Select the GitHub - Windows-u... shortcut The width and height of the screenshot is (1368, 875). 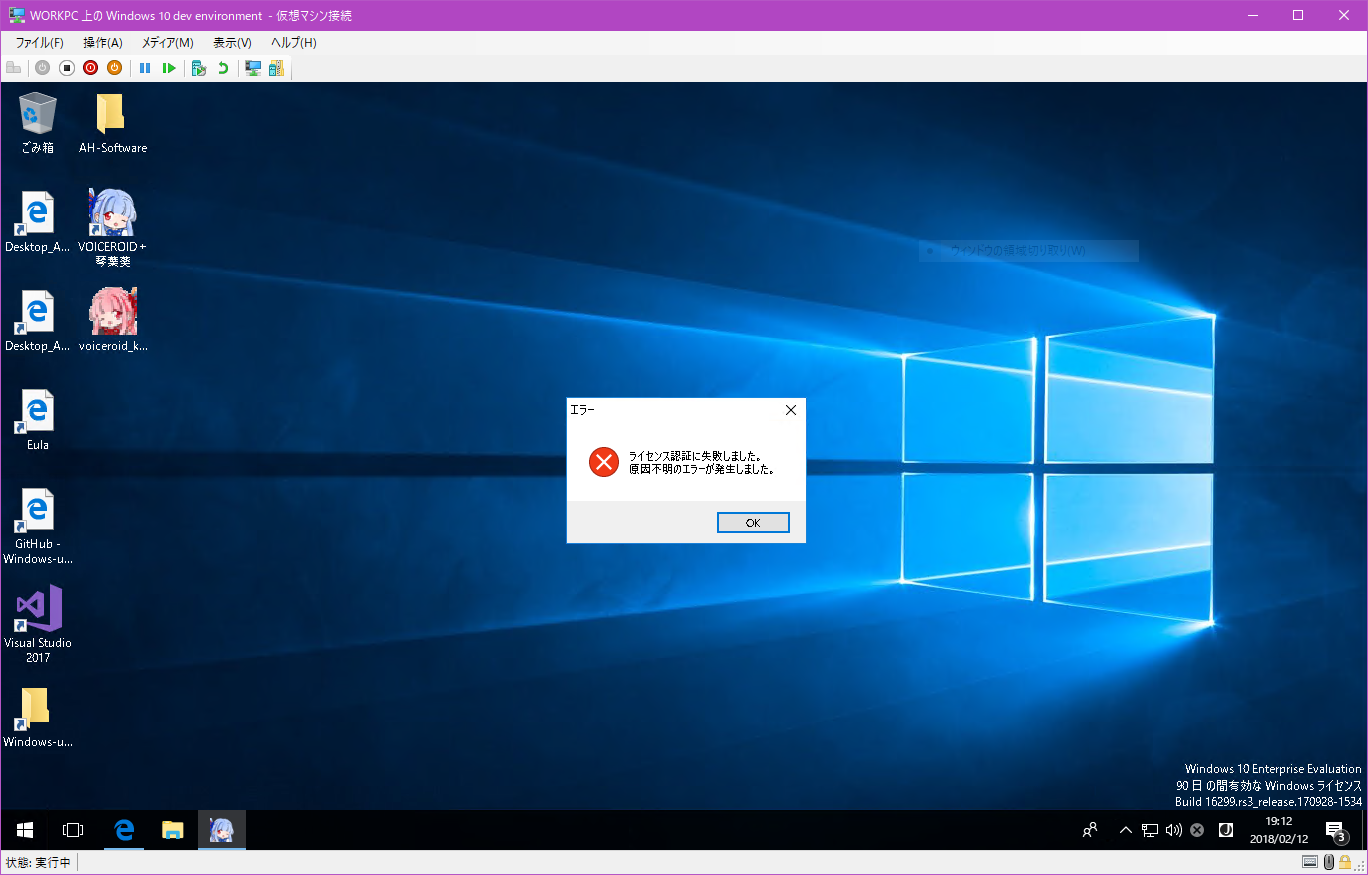(37, 526)
